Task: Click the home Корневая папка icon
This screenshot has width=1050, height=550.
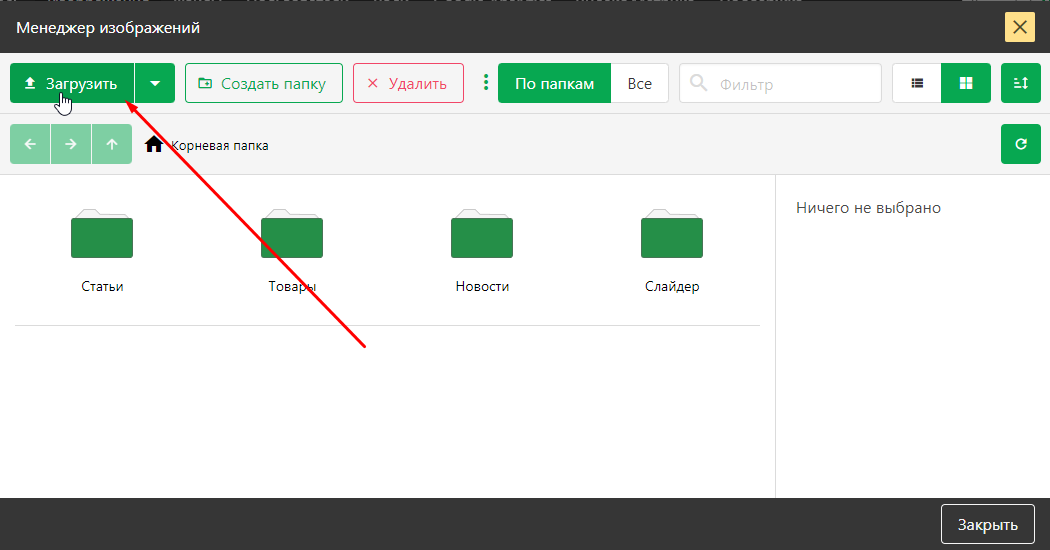Action: 154,144
